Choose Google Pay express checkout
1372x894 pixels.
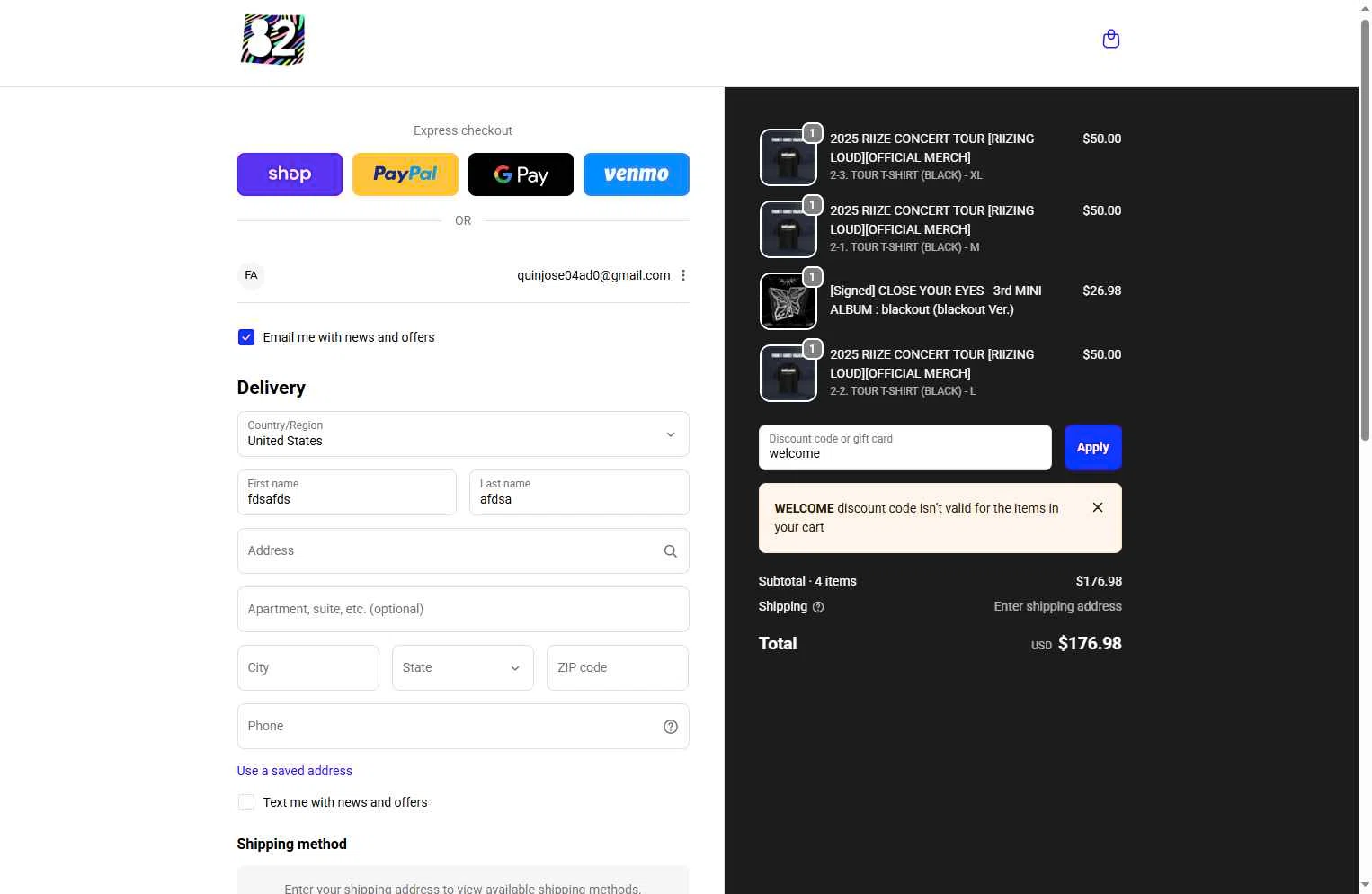coord(521,174)
